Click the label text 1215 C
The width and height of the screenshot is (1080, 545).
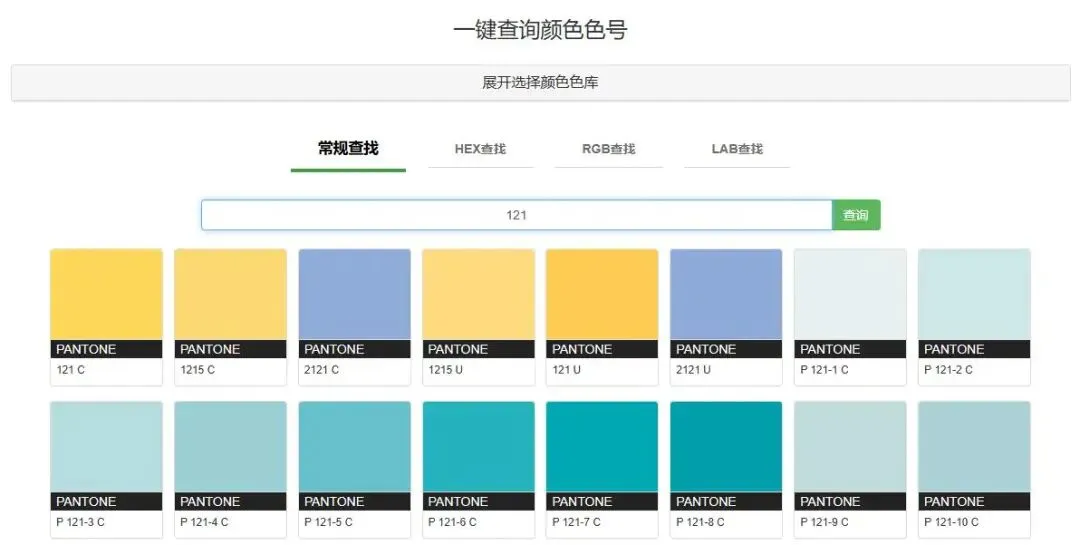tap(198, 370)
